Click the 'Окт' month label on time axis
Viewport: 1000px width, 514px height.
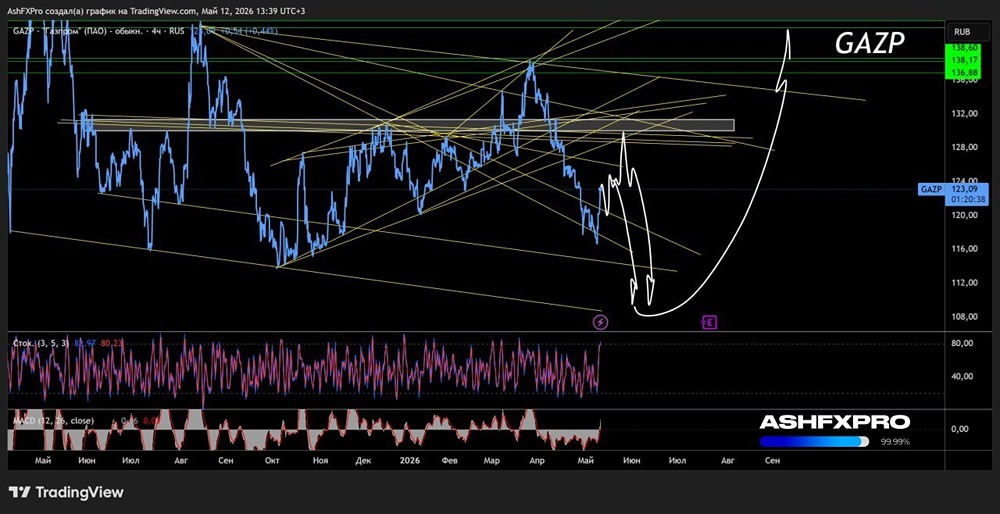coord(272,459)
